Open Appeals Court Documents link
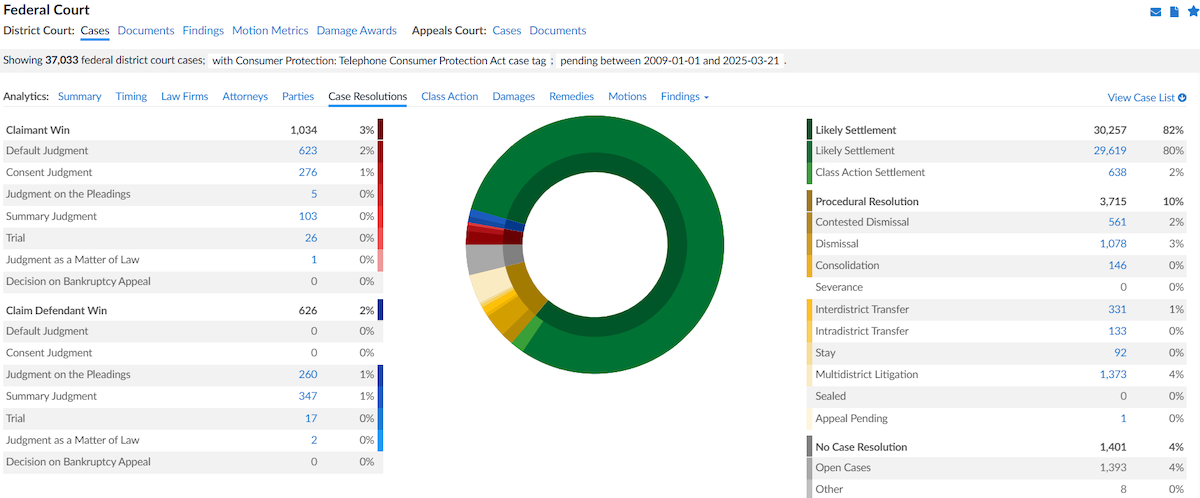 pos(557,31)
